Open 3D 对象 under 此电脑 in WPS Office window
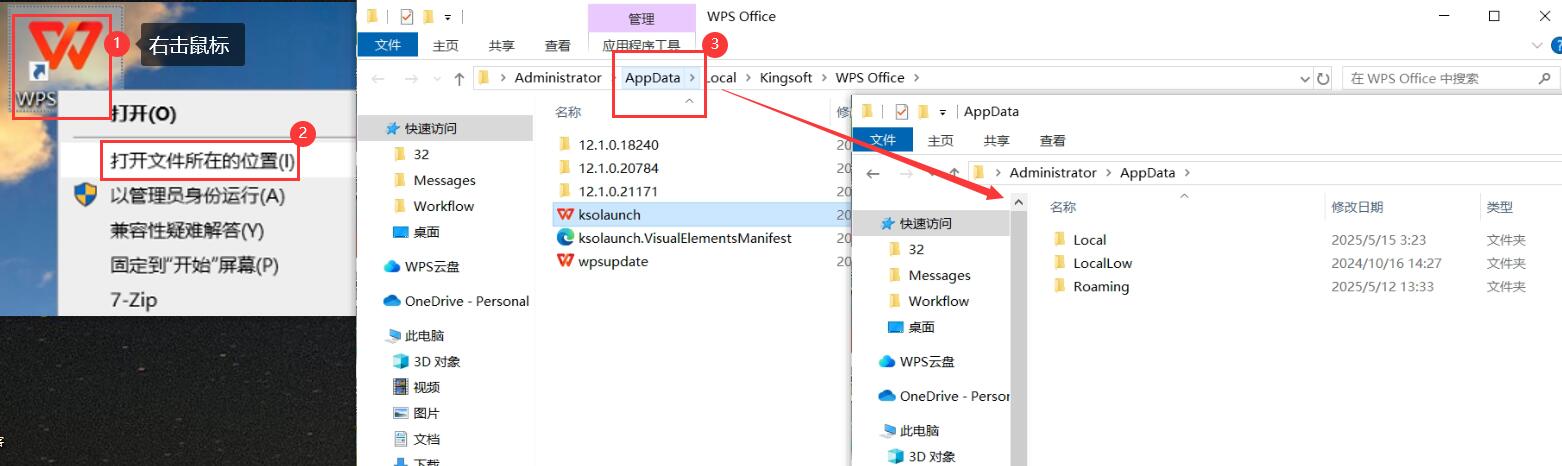The height and width of the screenshot is (466, 1562). 436,362
